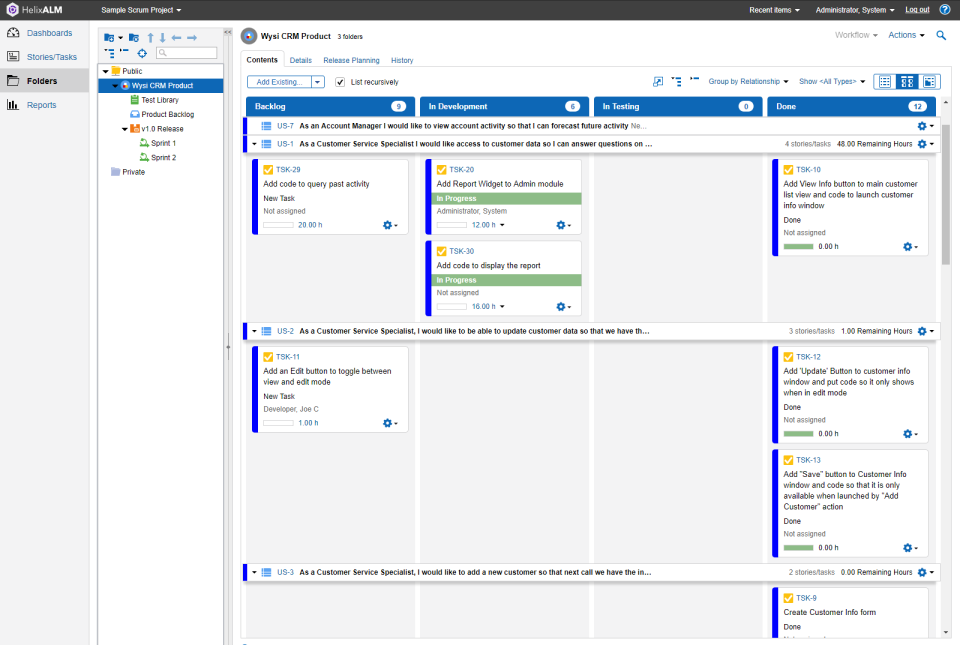Expand all groups icon in contents toolbar
Screen dimensions: 960x645
677,81
